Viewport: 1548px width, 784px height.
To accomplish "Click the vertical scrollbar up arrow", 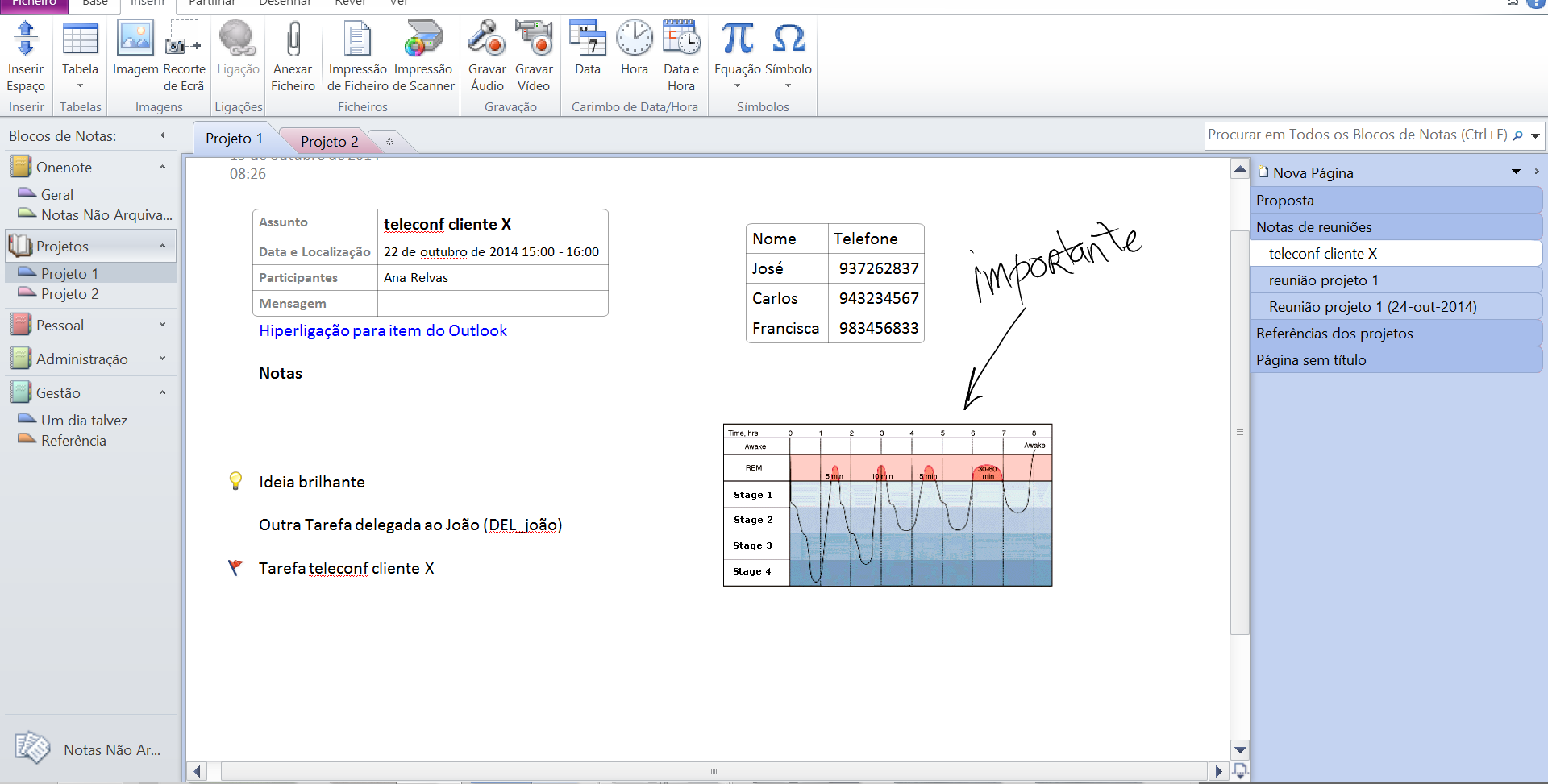I will (x=1240, y=169).
